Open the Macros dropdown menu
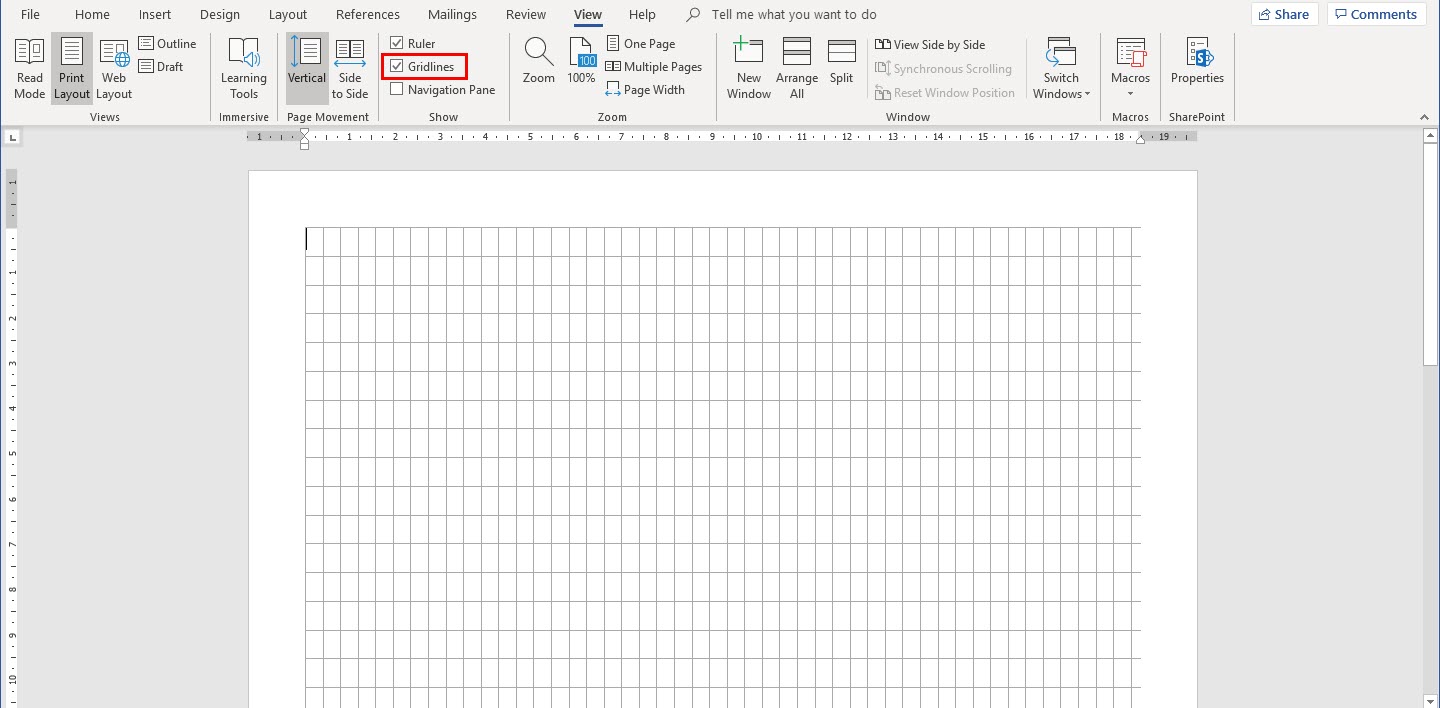The width and height of the screenshot is (1440, 708). [x=1130, y=67]
